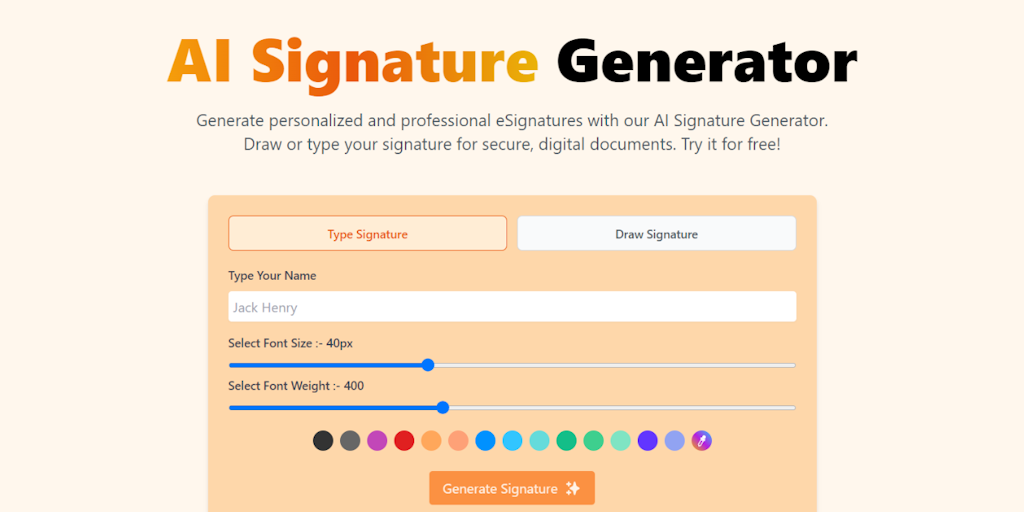Viewport: 1024px width, 512px height.
Task: Click the font size slider handle
Action: coord(428,365)
